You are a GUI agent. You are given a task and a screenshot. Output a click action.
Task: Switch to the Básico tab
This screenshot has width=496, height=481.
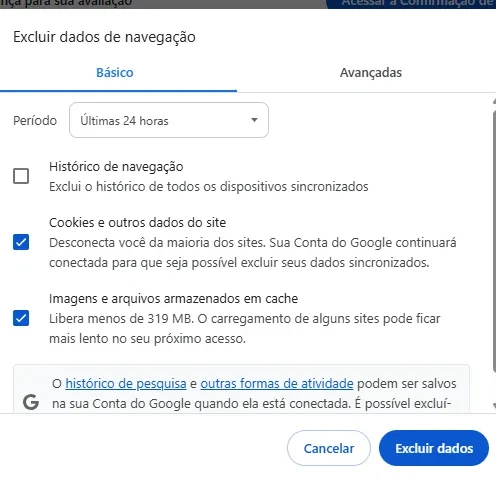(x=115, y=73)
